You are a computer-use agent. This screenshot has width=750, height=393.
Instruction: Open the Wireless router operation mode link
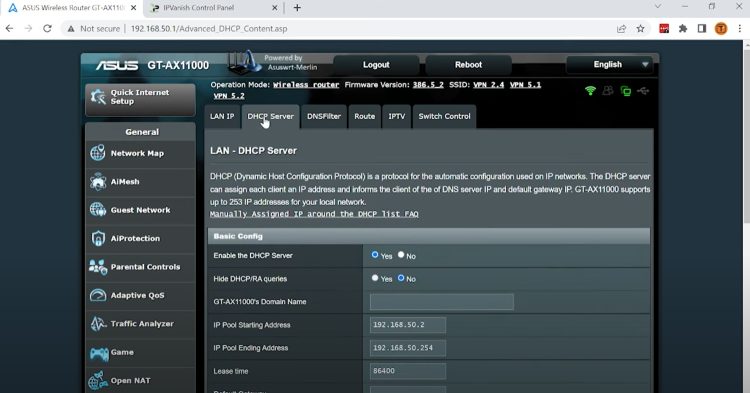click(x=306, y=85)
